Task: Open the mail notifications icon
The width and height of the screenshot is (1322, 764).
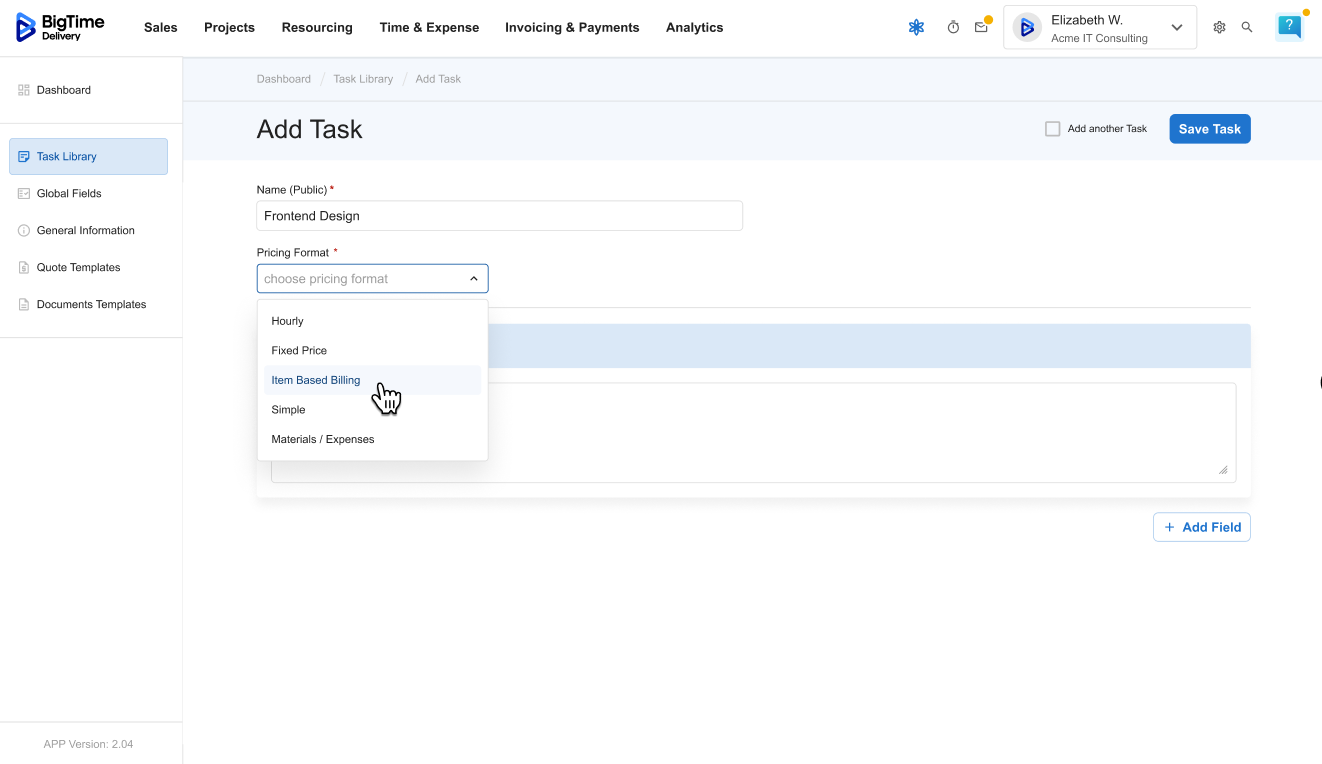Action: pos(981,28)
